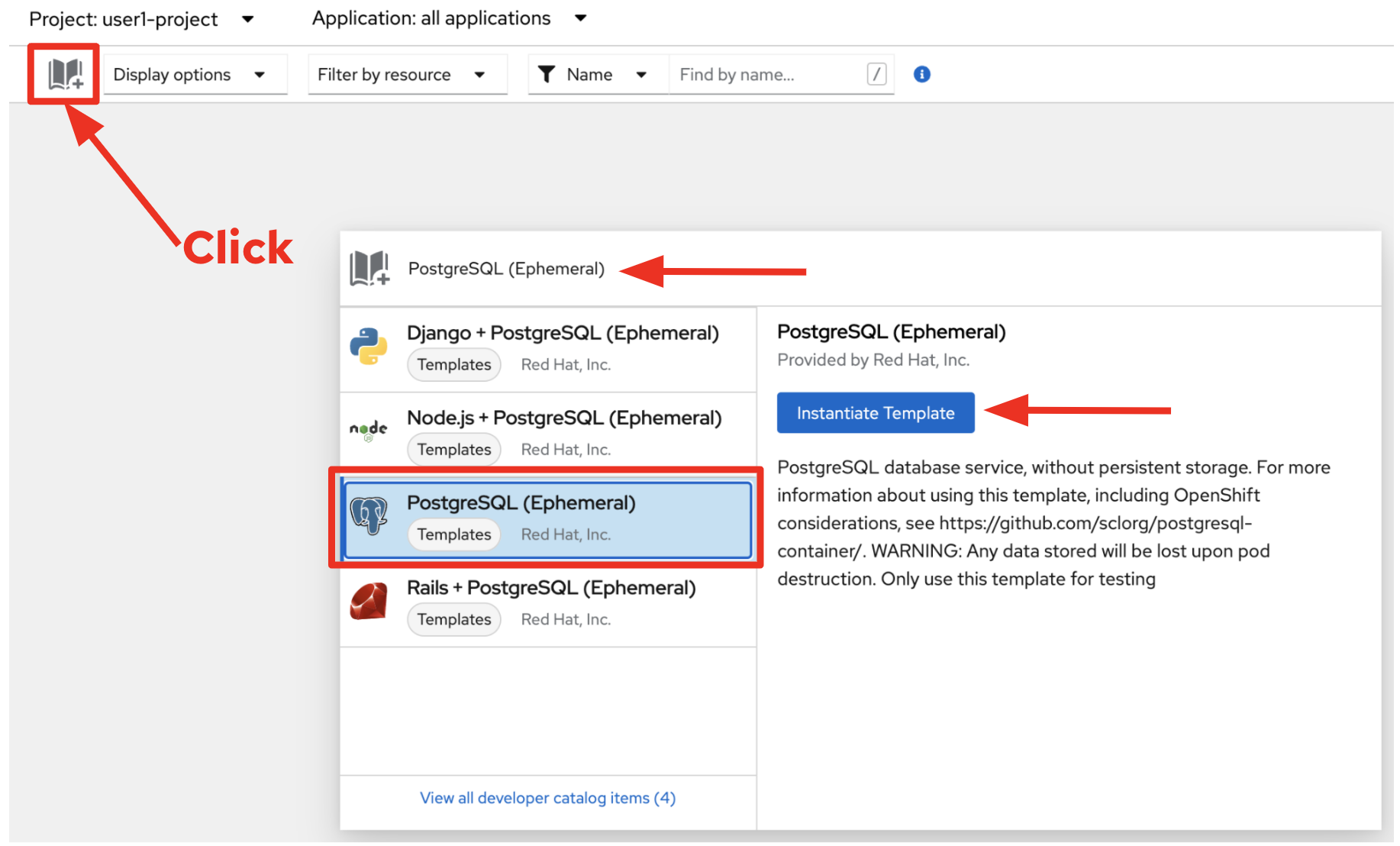This screenshot has width=1400, height=846.
Task: Open the Name filter type dropdown
Action: pyautogui.click(x=598, y=75)
